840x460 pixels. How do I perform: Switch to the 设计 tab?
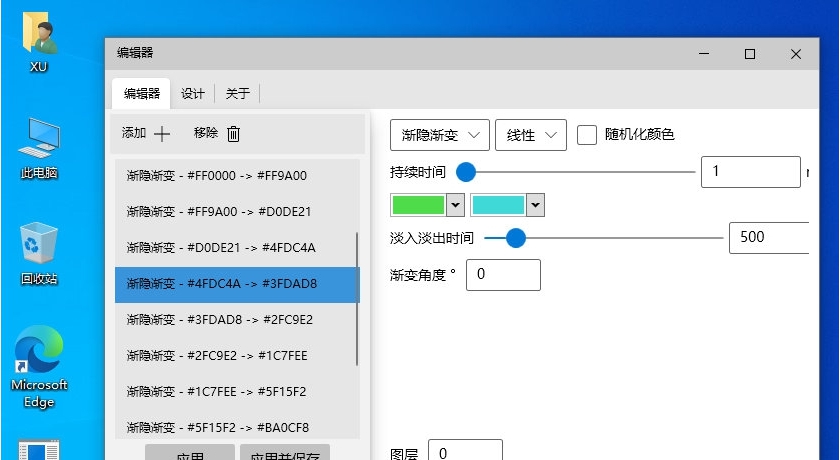tap(192, 94)
